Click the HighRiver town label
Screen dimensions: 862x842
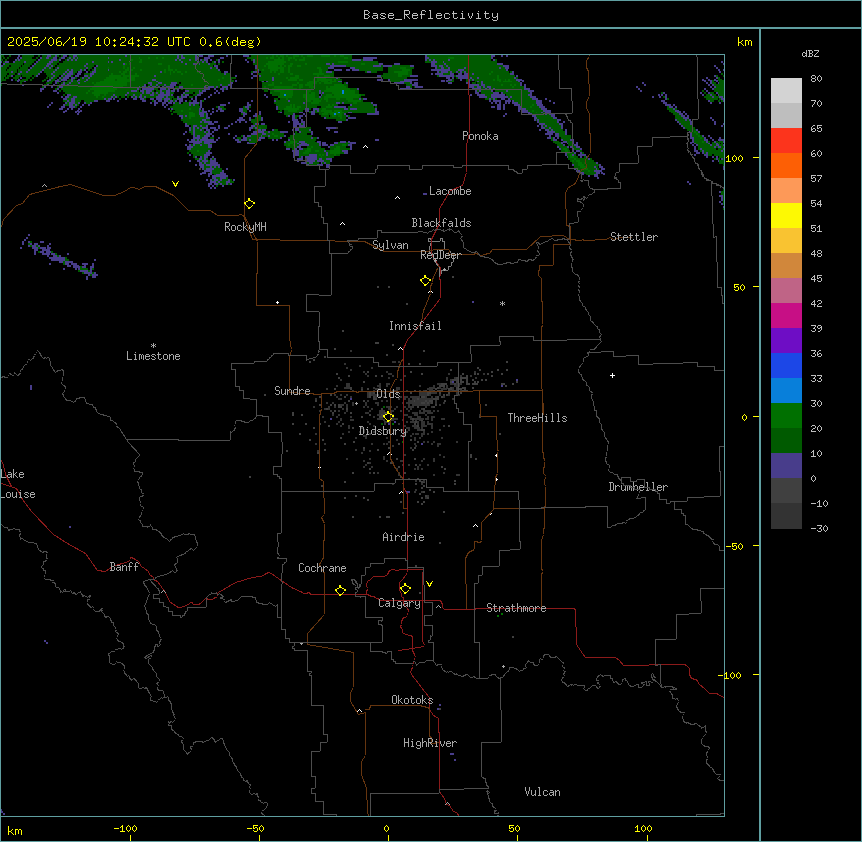(430, 743)
